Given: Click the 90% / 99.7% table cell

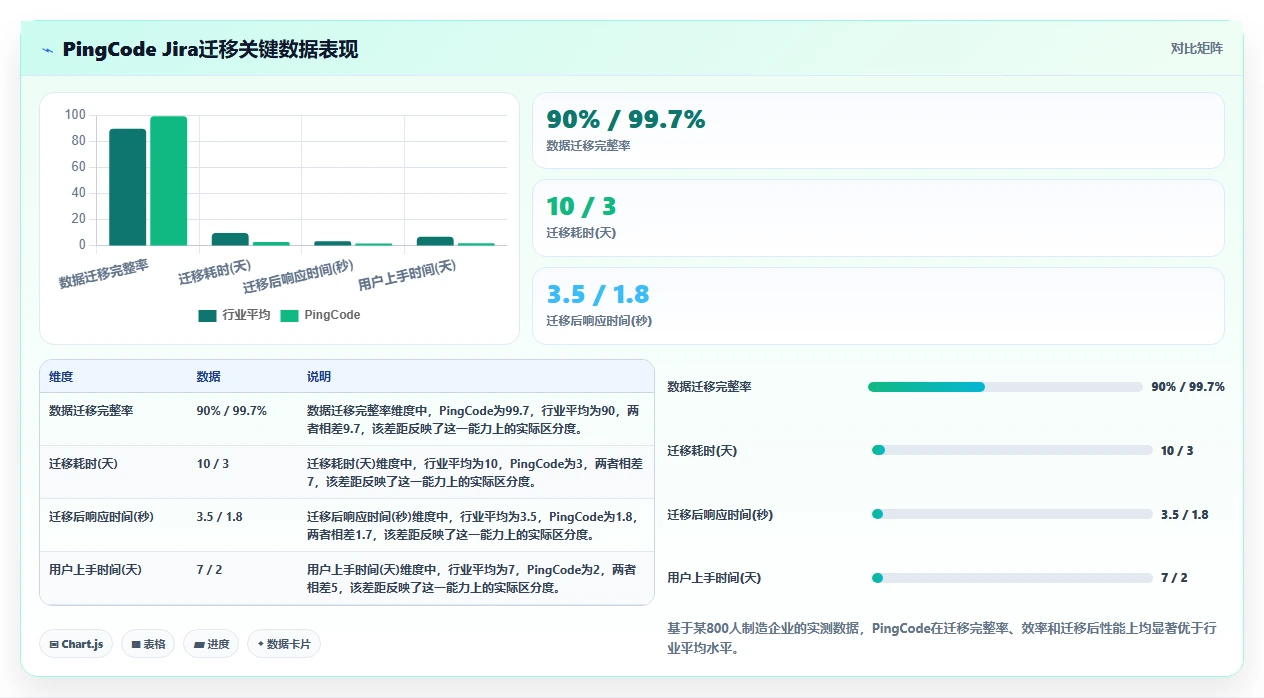Looking at the screenshot, I should click(232, 411).
